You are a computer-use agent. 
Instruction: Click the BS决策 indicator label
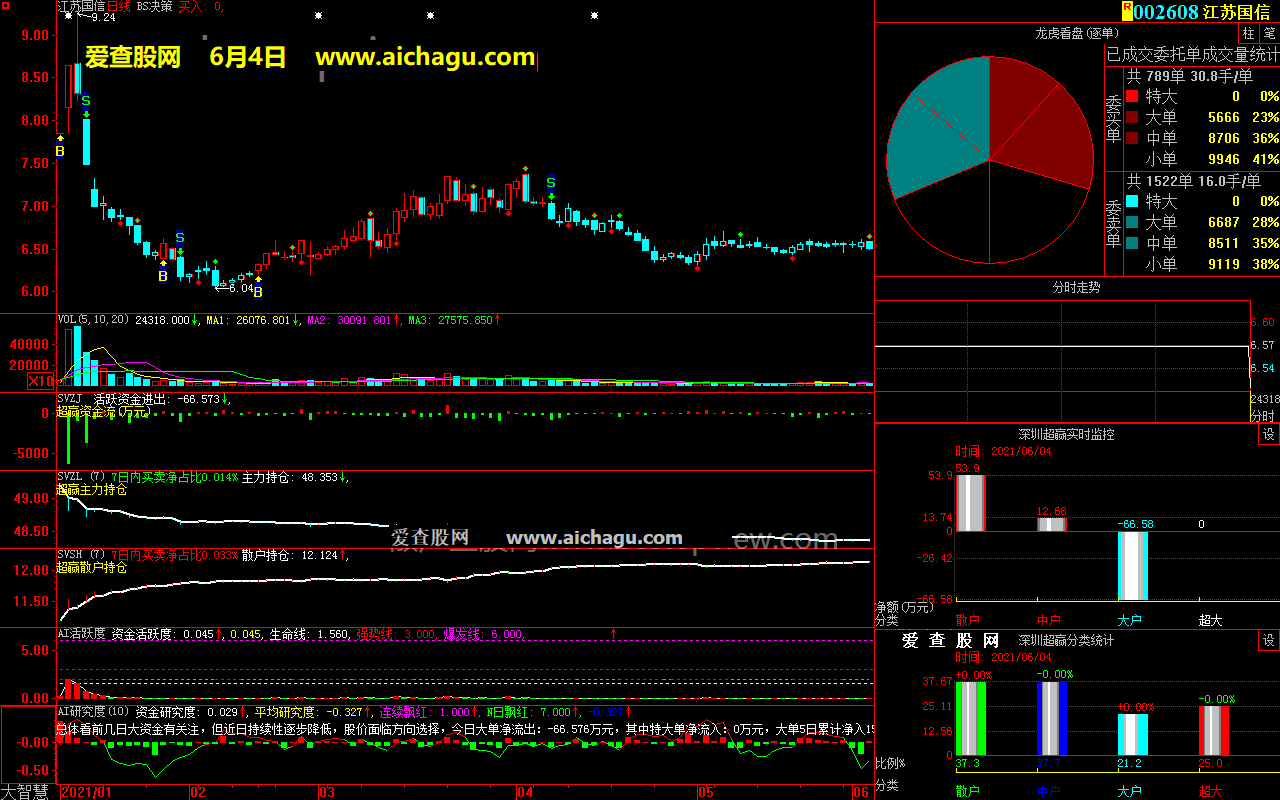[x=154, y=6]
